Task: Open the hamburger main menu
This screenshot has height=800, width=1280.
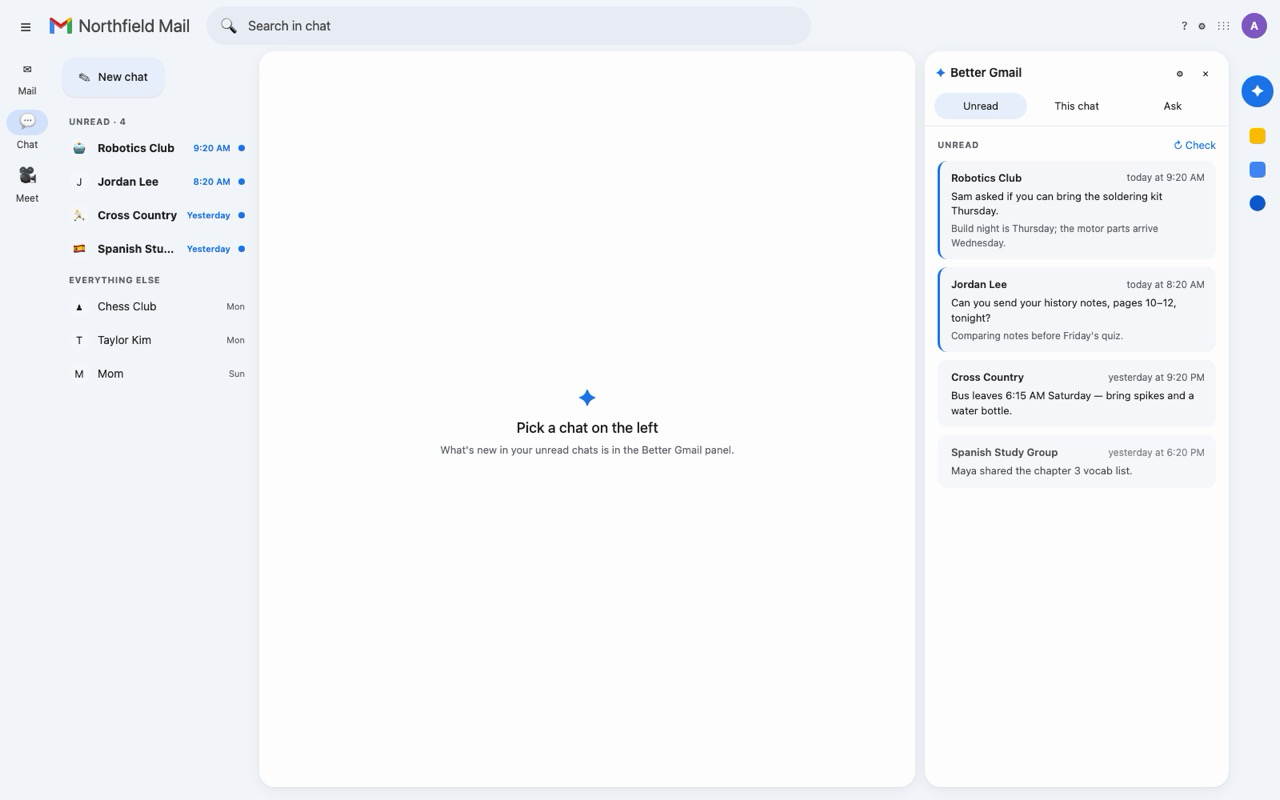Action: 26,26
